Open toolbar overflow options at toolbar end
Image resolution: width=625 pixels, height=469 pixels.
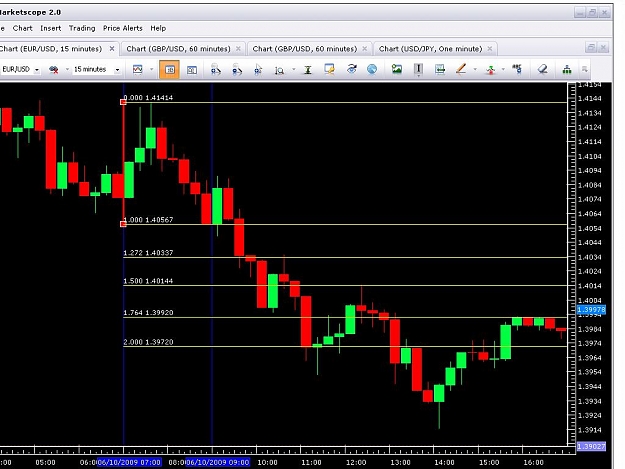tap(585, 69)
